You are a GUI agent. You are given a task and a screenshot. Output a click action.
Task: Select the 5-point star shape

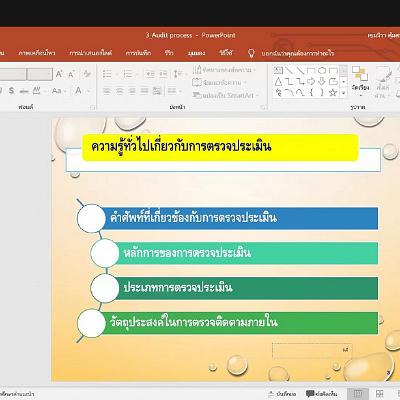coord(333,92)
